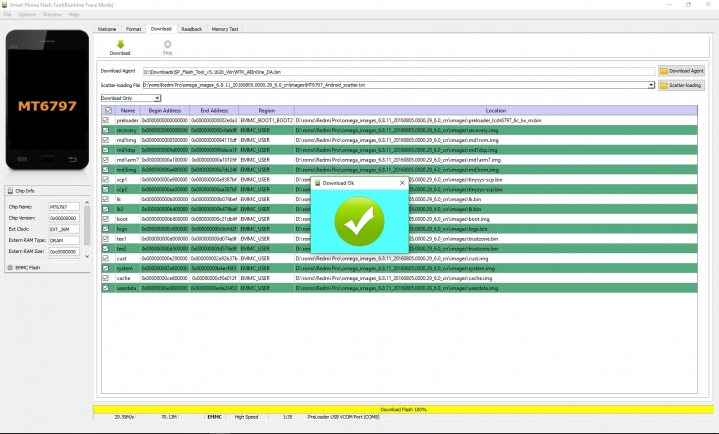Viewport: 719px width, 434px height.
Task: Click the EMMC Flash panel icon
Action: [x=10, y=267]
